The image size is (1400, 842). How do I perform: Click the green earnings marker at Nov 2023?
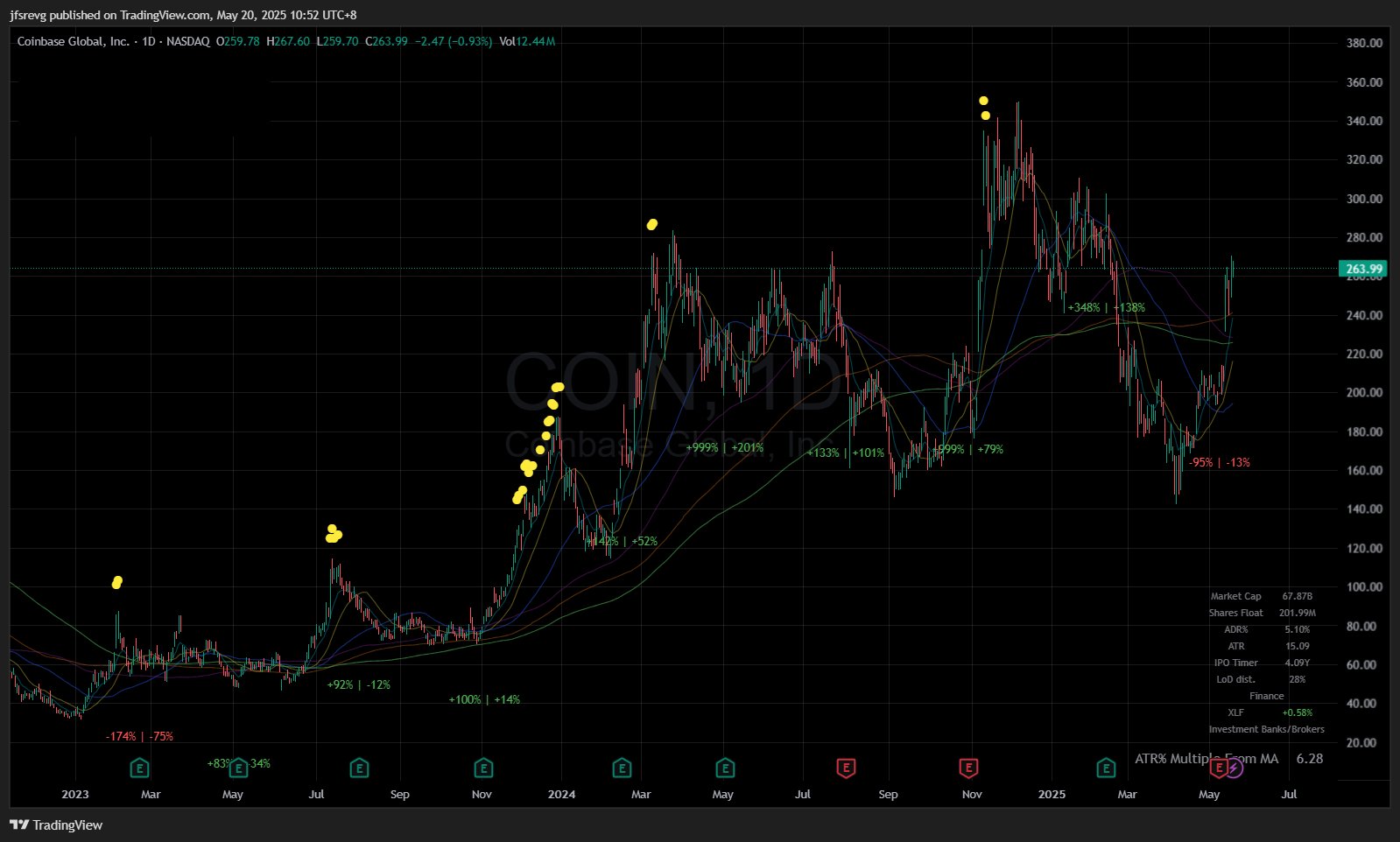coord(483,768)
